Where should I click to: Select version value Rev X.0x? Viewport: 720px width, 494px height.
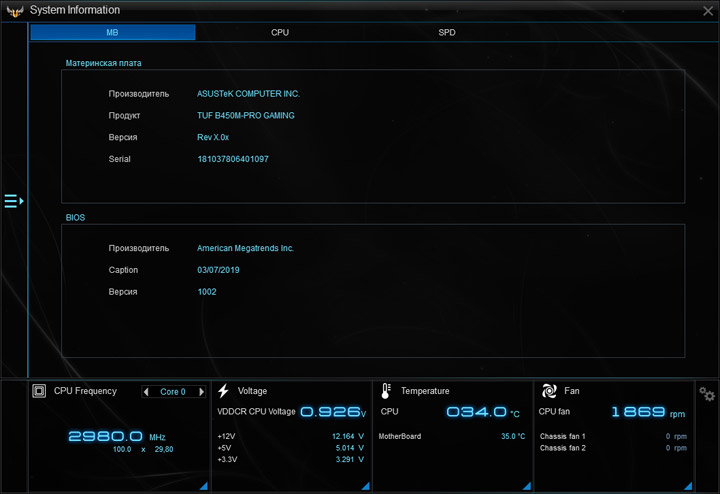tap(213, 137)
